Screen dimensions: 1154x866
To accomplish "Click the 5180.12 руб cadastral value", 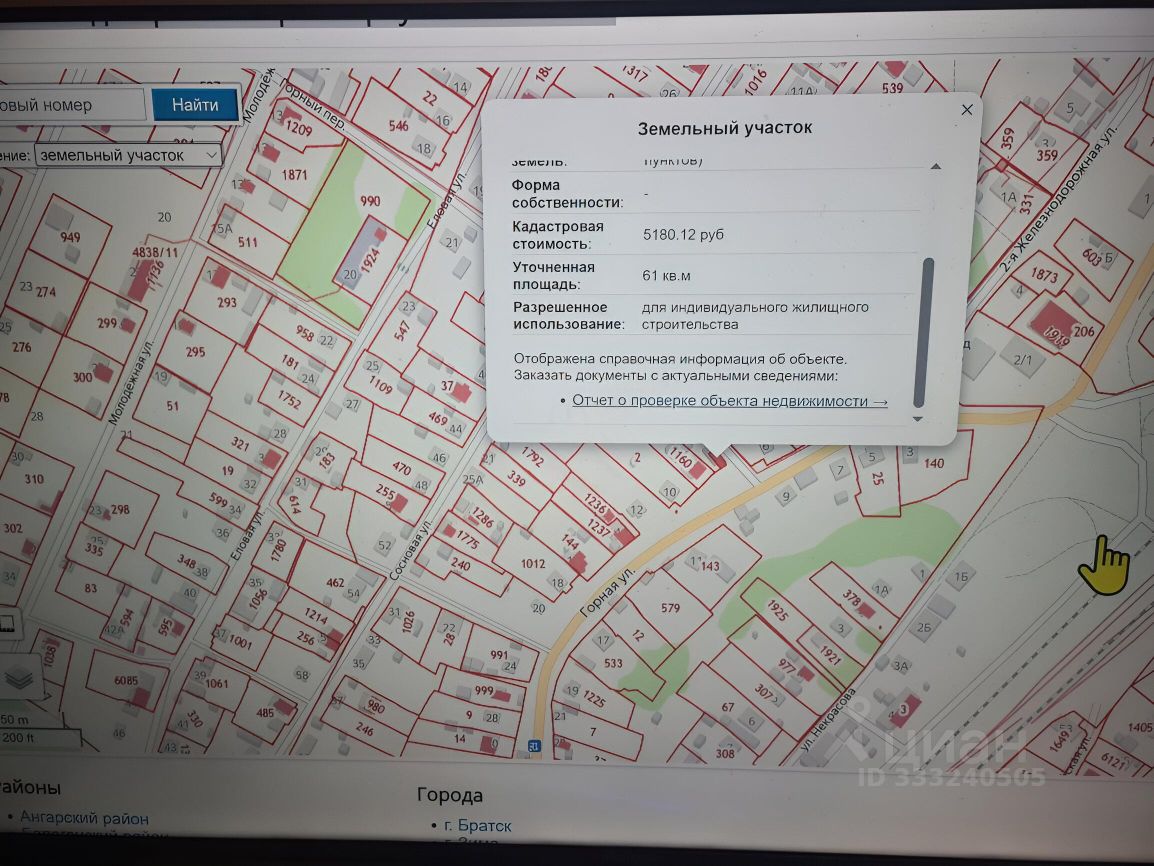I will click(x=683, y=235).
